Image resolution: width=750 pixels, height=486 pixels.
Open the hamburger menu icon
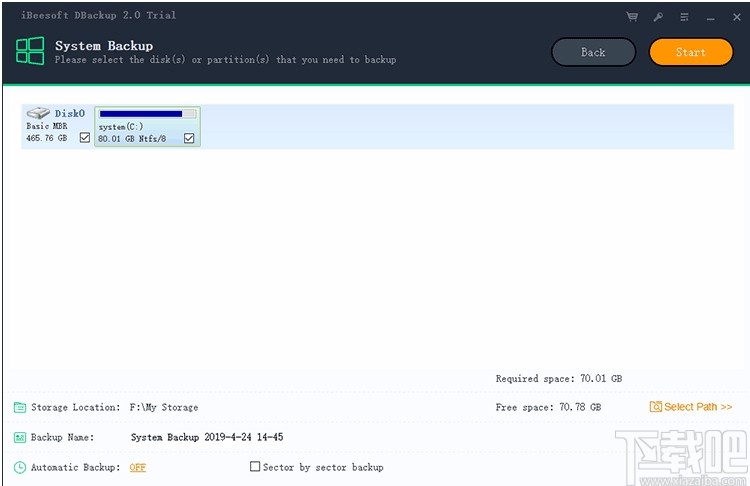point(684,17)
